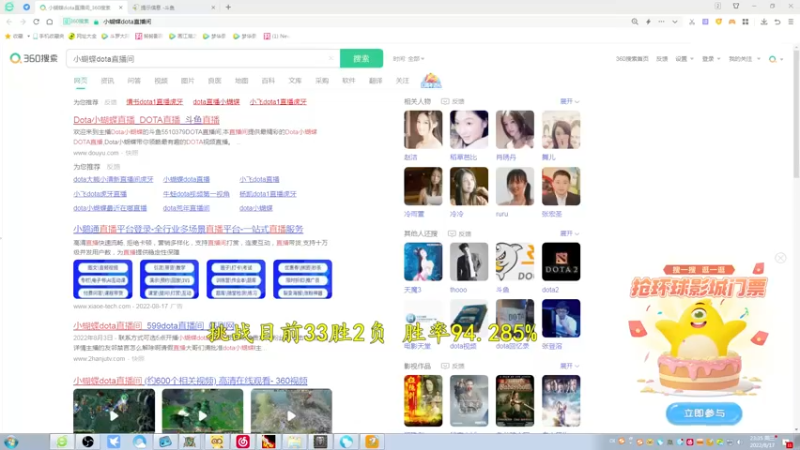
Task: Clear search box with the X icon
Action: click(x=331, y=59)
